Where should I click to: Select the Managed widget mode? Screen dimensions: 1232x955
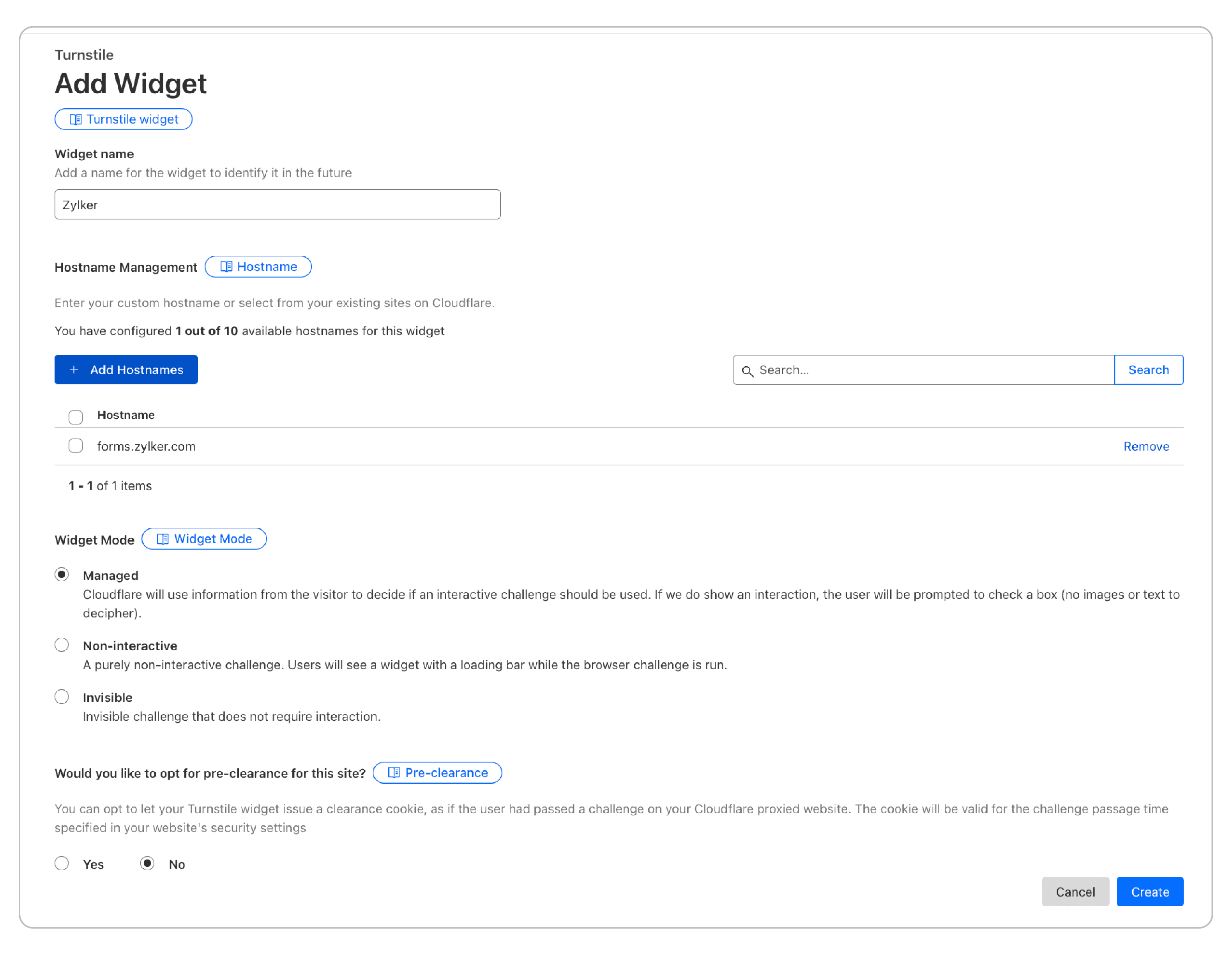[x=62, y=574]
